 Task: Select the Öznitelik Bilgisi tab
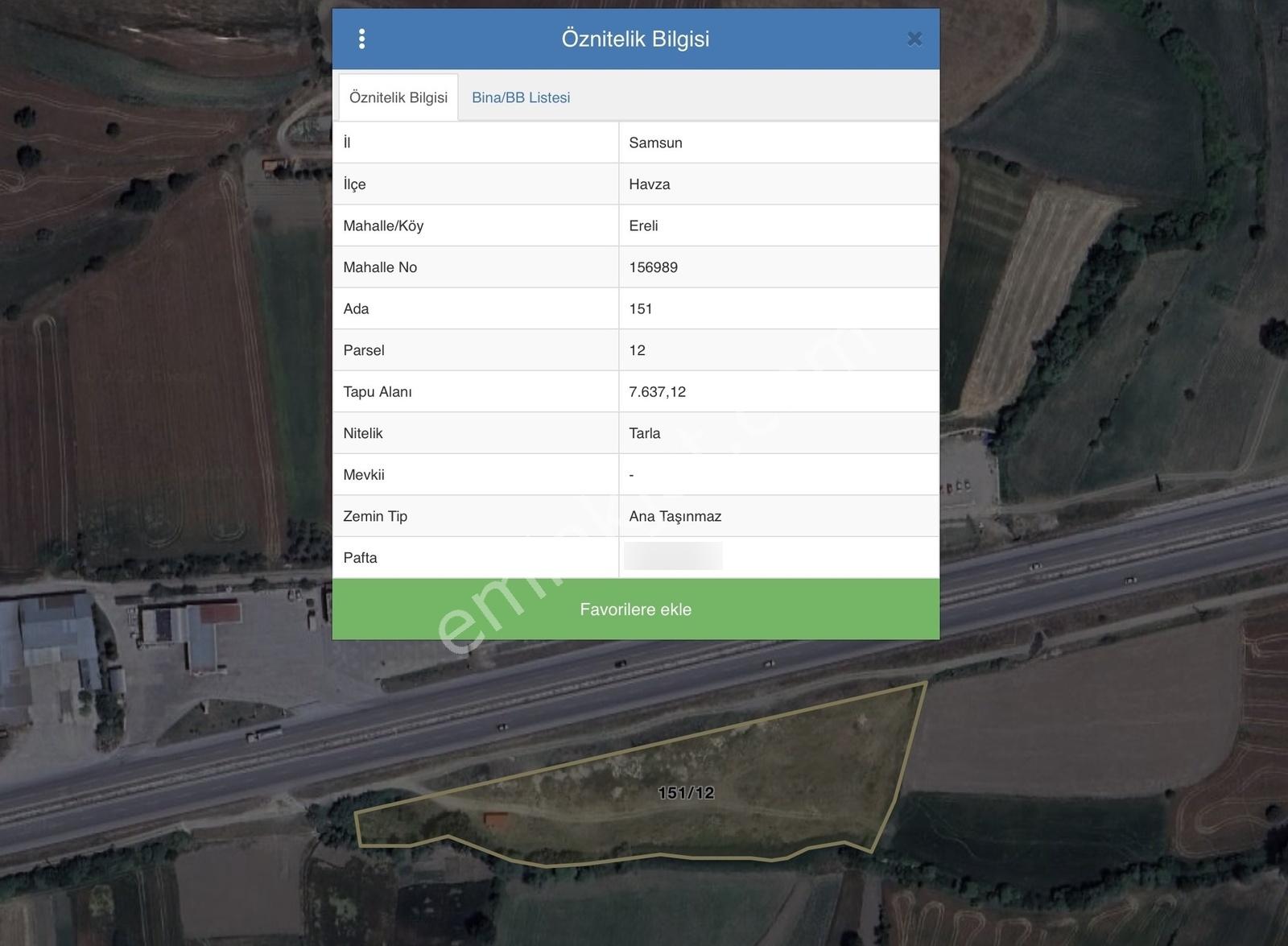coord(398,97)
